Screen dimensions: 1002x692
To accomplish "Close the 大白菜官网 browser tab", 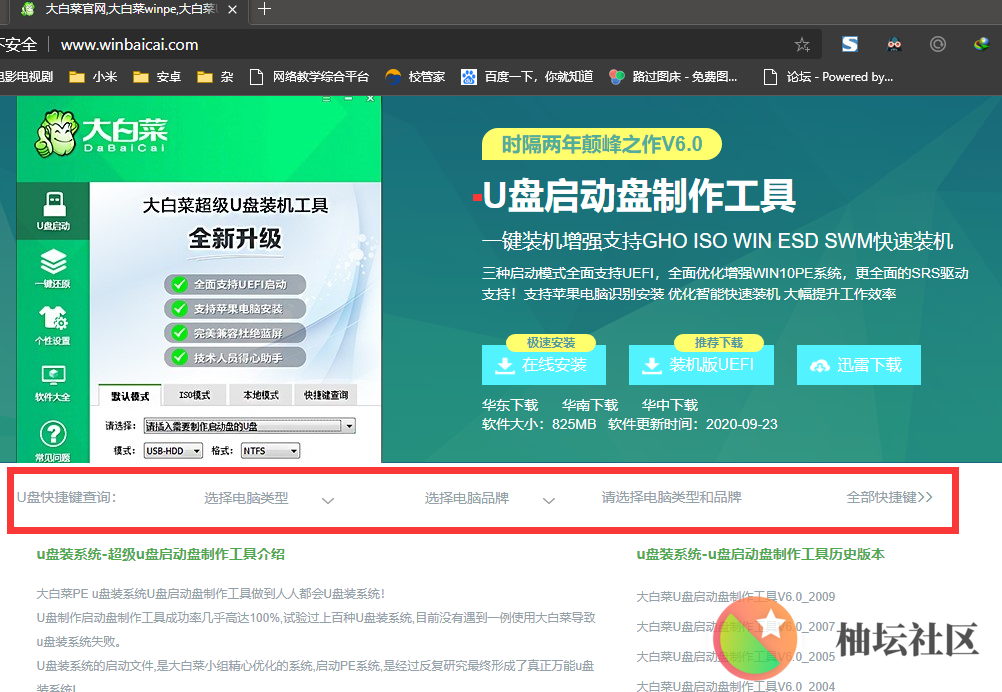I will (233, 10).
